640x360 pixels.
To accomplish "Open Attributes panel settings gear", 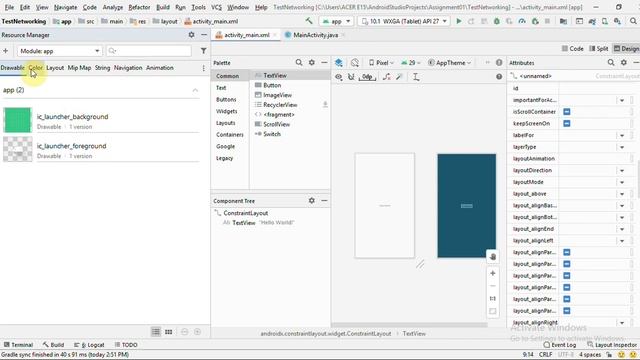I will (624, 62).
